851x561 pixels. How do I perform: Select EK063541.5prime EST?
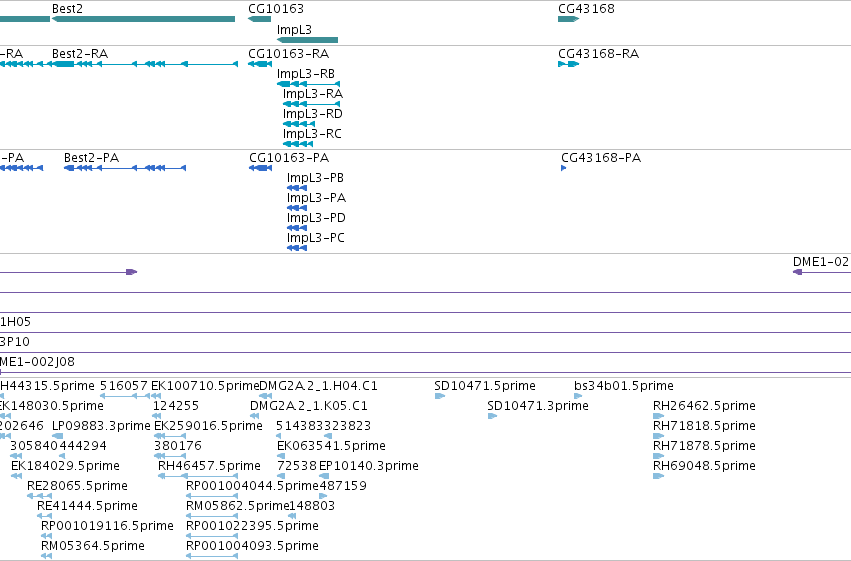point(281,456)
